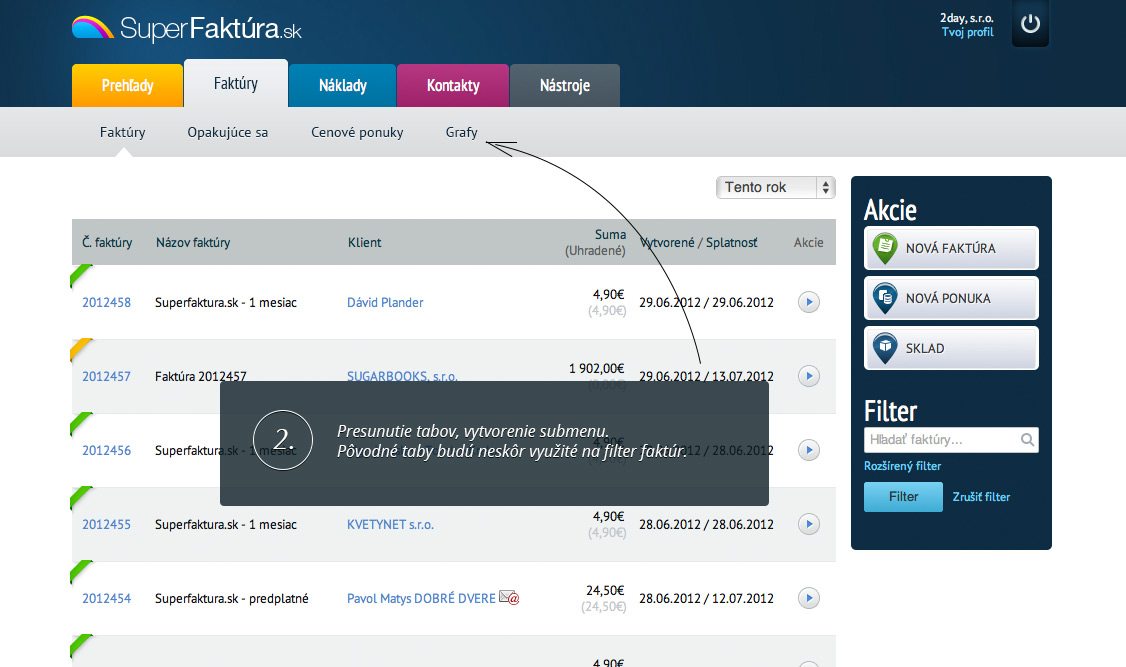This screenshot has width=1126, height=667.
Task: Click the power logout icon
Action: click(x=1030, y=24)
